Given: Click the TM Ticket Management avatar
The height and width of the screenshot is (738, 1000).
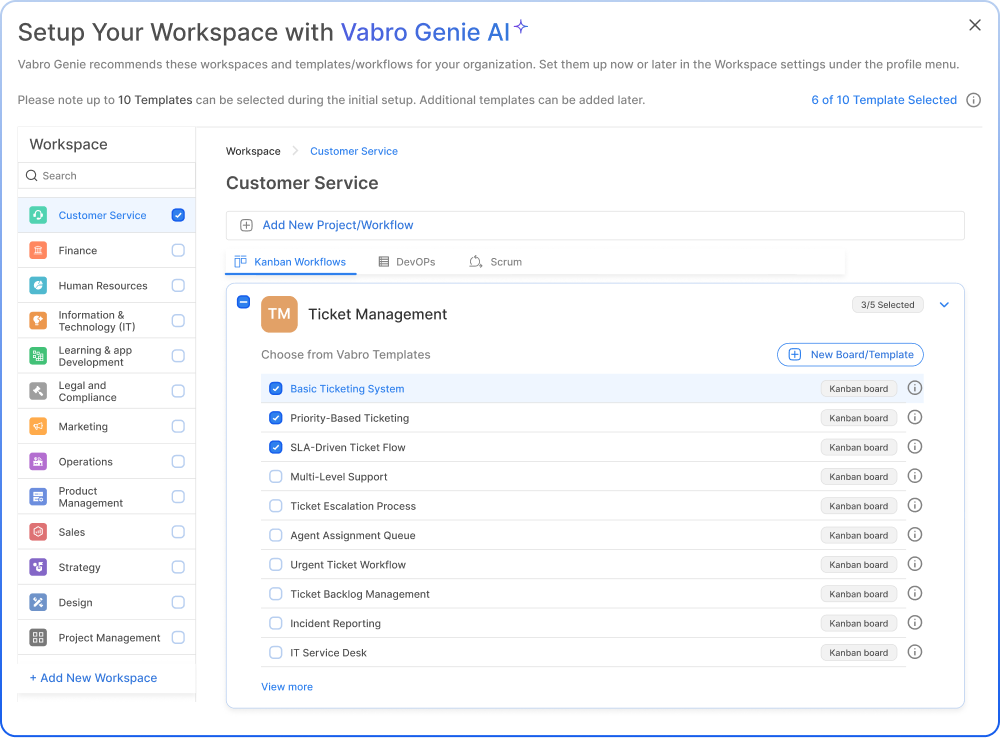Looking at the screenshot, I should pos(279,314).
